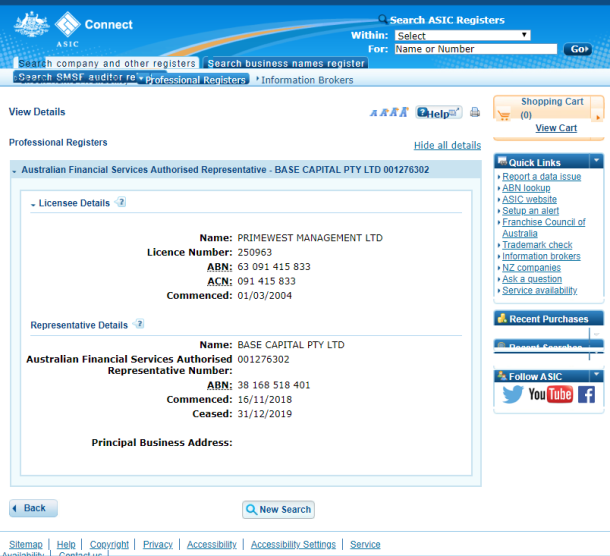Open Report a data issue link
The height and width of the screenshot is (556, 610).
[541, 176]
